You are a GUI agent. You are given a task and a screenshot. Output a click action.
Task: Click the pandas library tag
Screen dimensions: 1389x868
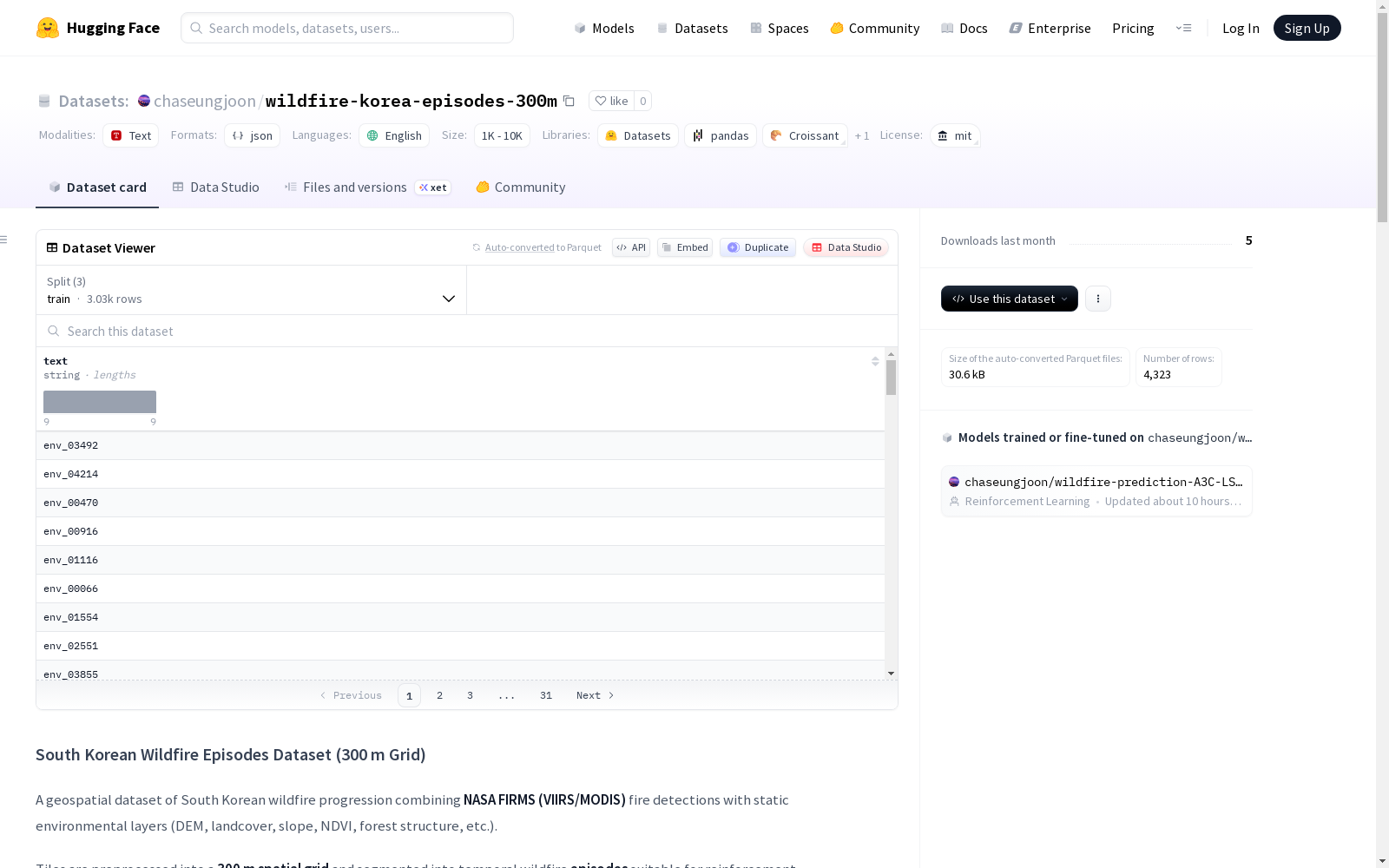coord(721,135)
